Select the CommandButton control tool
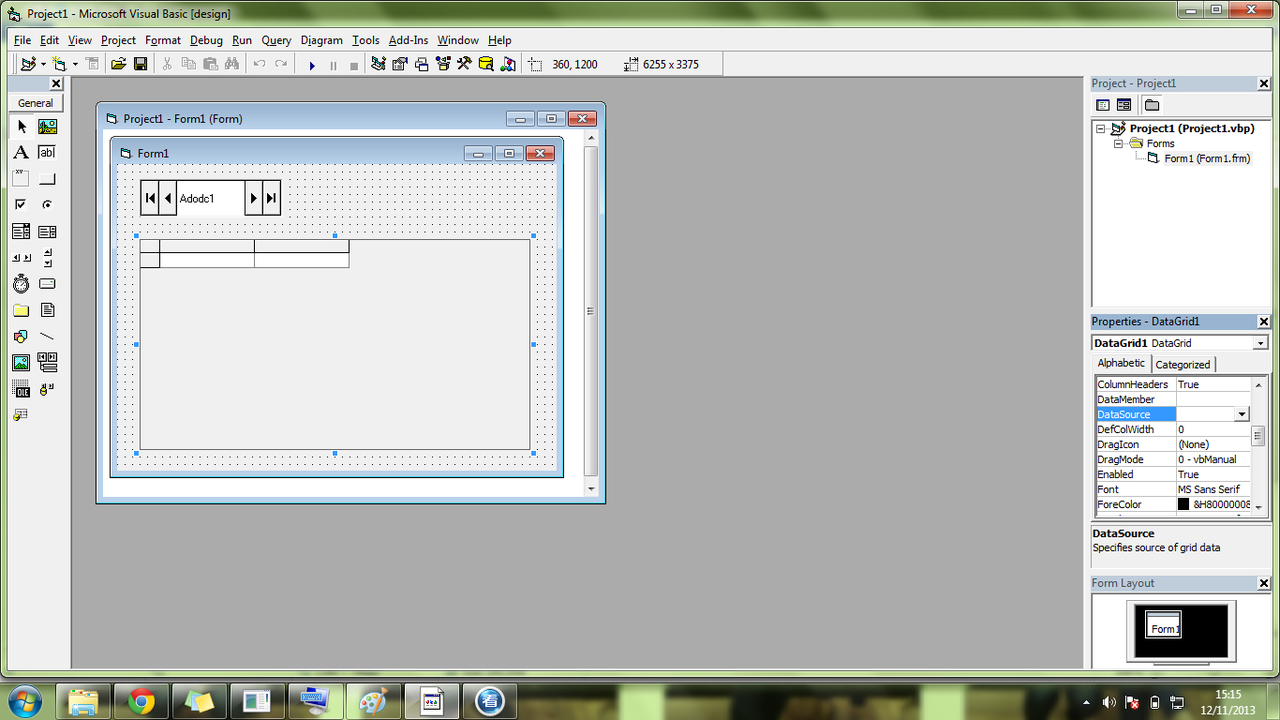The width and height of the screenshot is (1280, 720). pyautogui.click(x=47, y=179)
